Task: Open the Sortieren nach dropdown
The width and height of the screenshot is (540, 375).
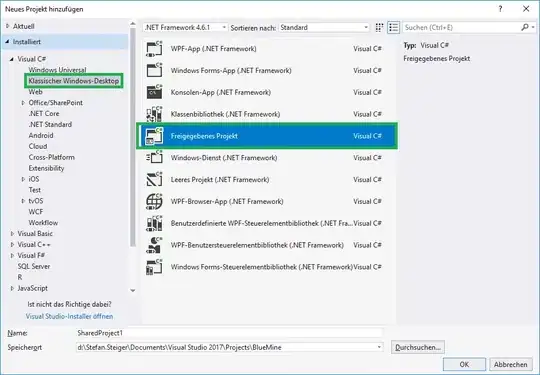Action: (324, 28)
